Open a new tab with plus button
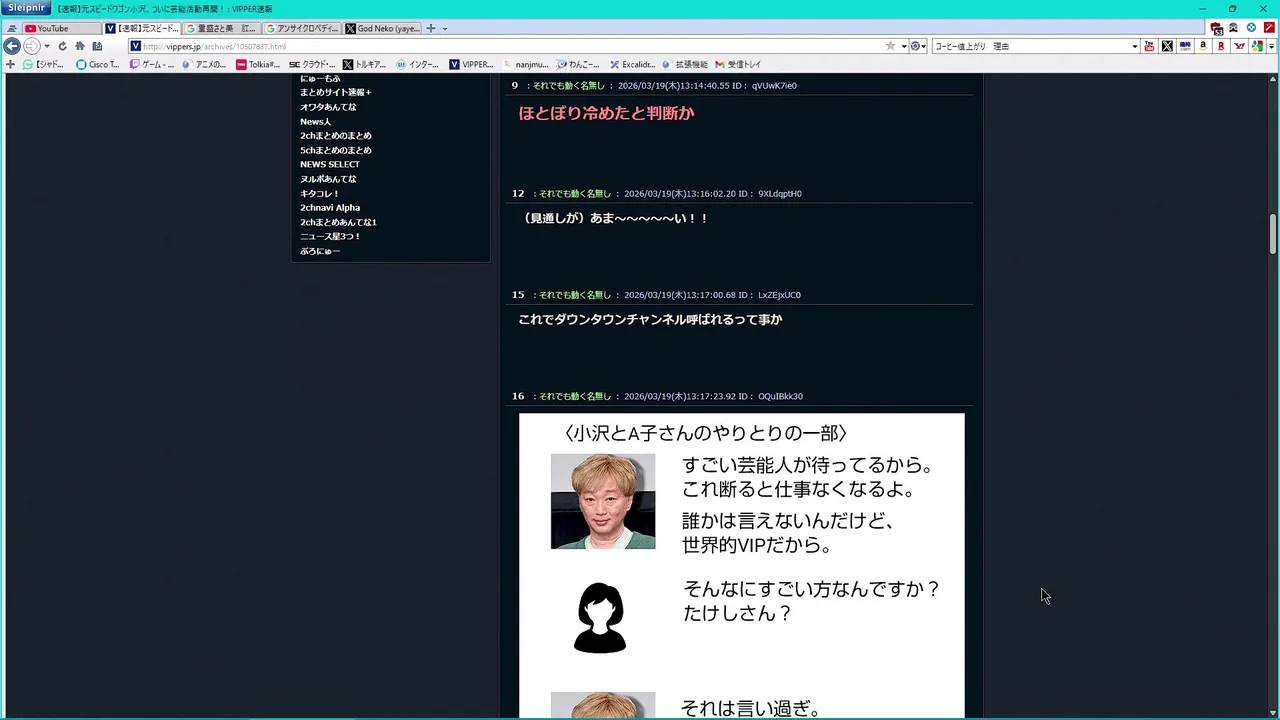 431,28
